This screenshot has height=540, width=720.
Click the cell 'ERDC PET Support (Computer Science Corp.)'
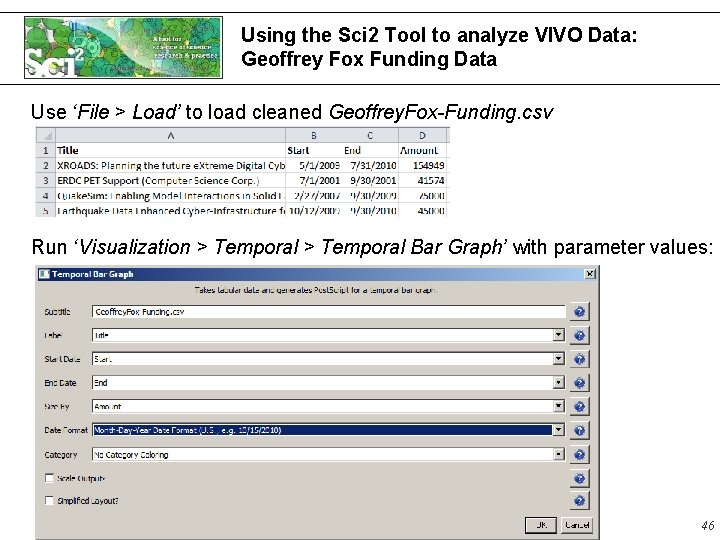click(170, 180)
